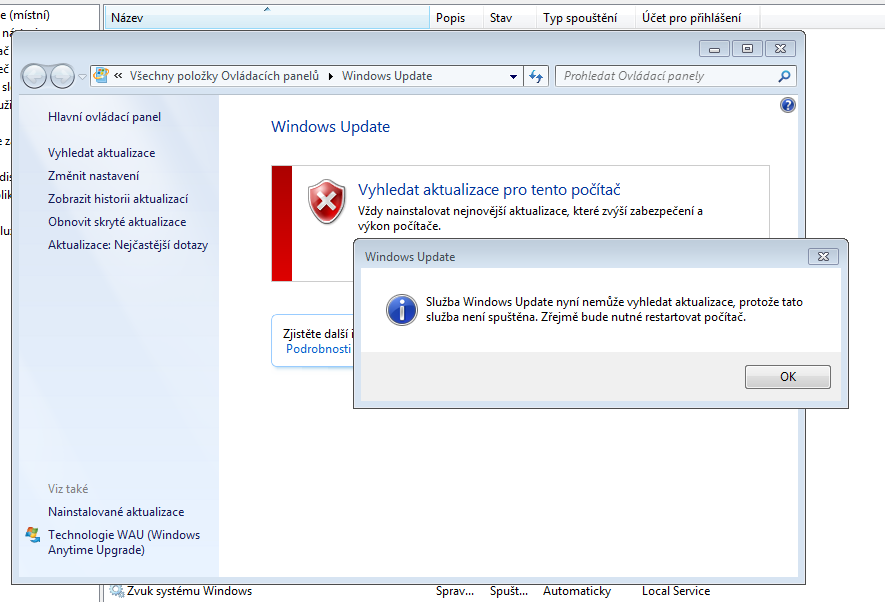Click the Spušt... status cell in services list
885x602 pixels.
tap(509, 591)
